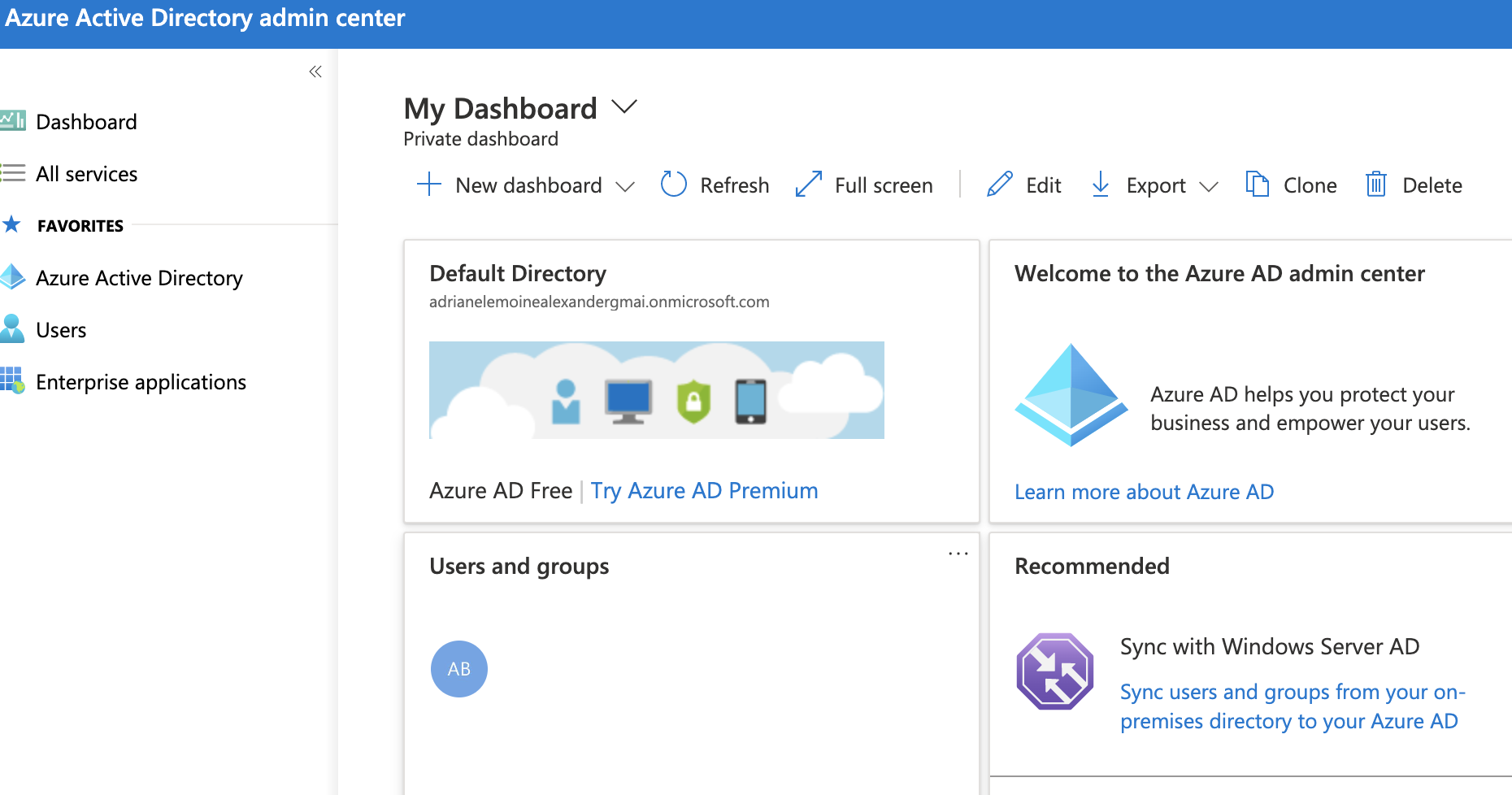Click the Edit pencil icon
The width and height of the screenshot is (1512, 795).
coord(999,185)
